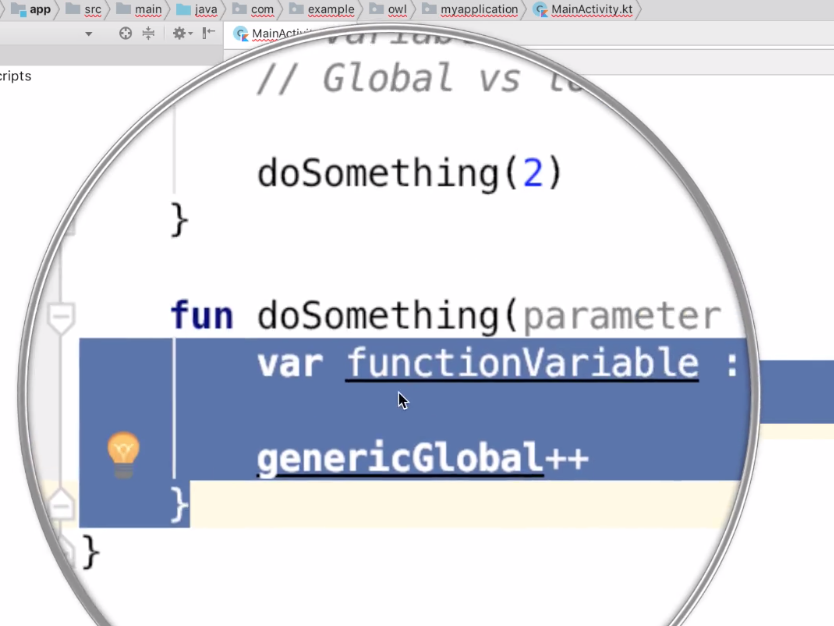Select the myapplication breadcrumb
The height and width of the screenshot is (626, 834).
pos(470,9)
